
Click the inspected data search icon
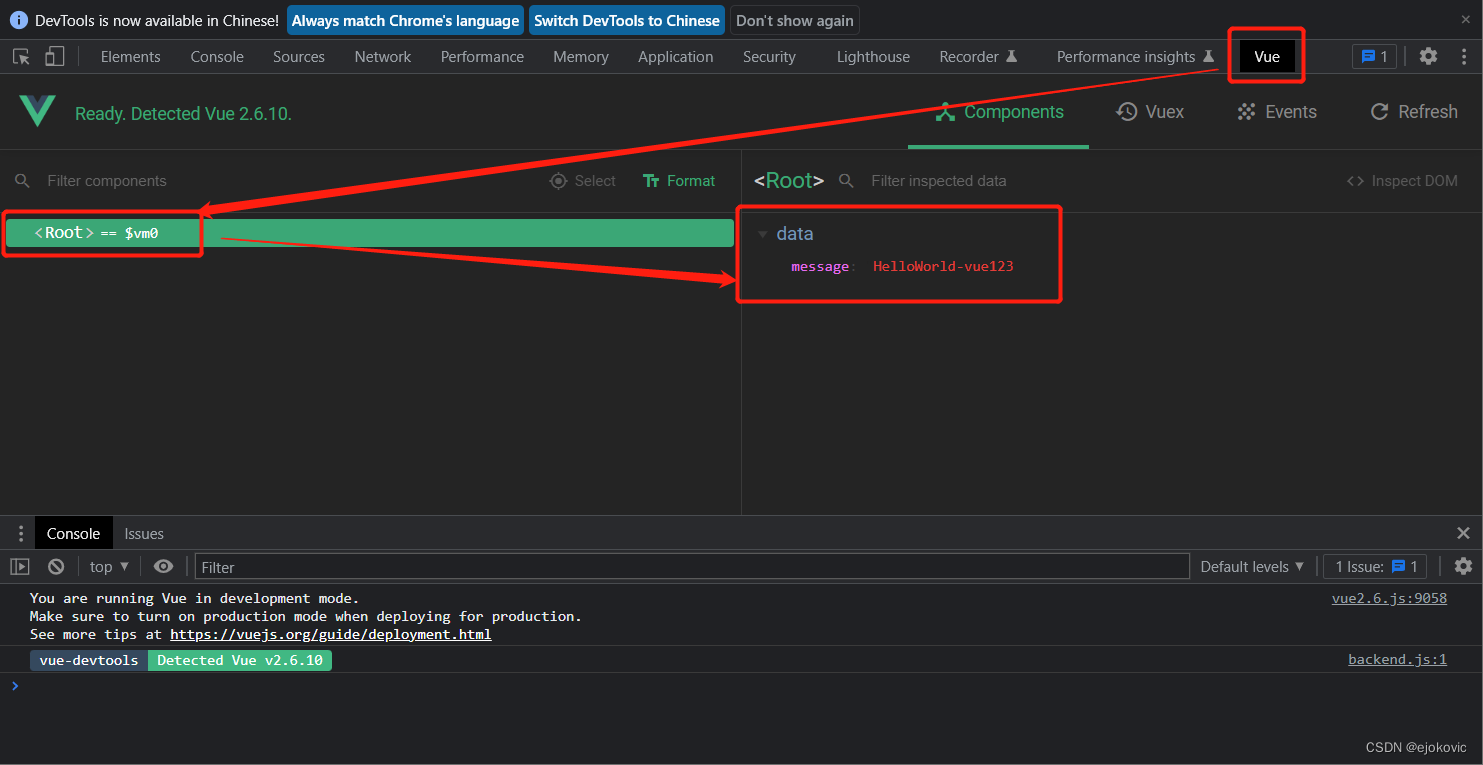(847, 181)
